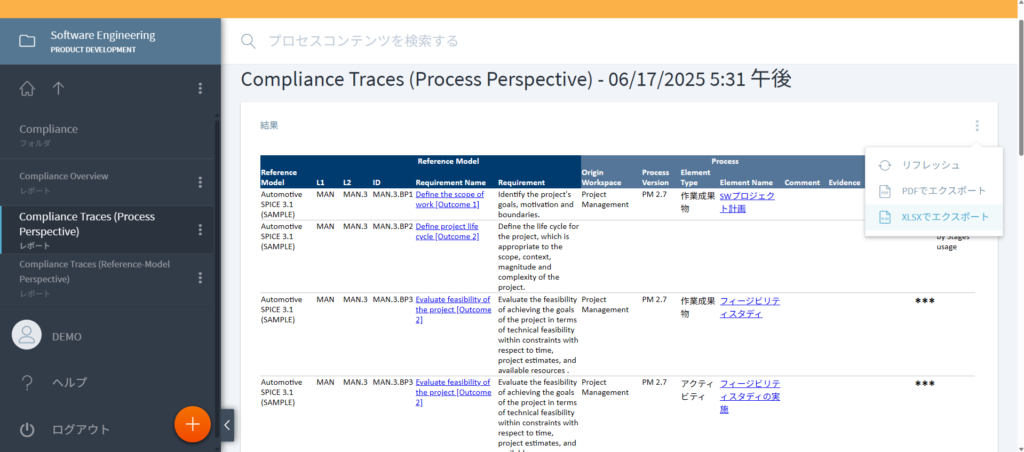Click the DEMO user avatar icon
Screen dimensions: 1024x452
click(27, 335)
